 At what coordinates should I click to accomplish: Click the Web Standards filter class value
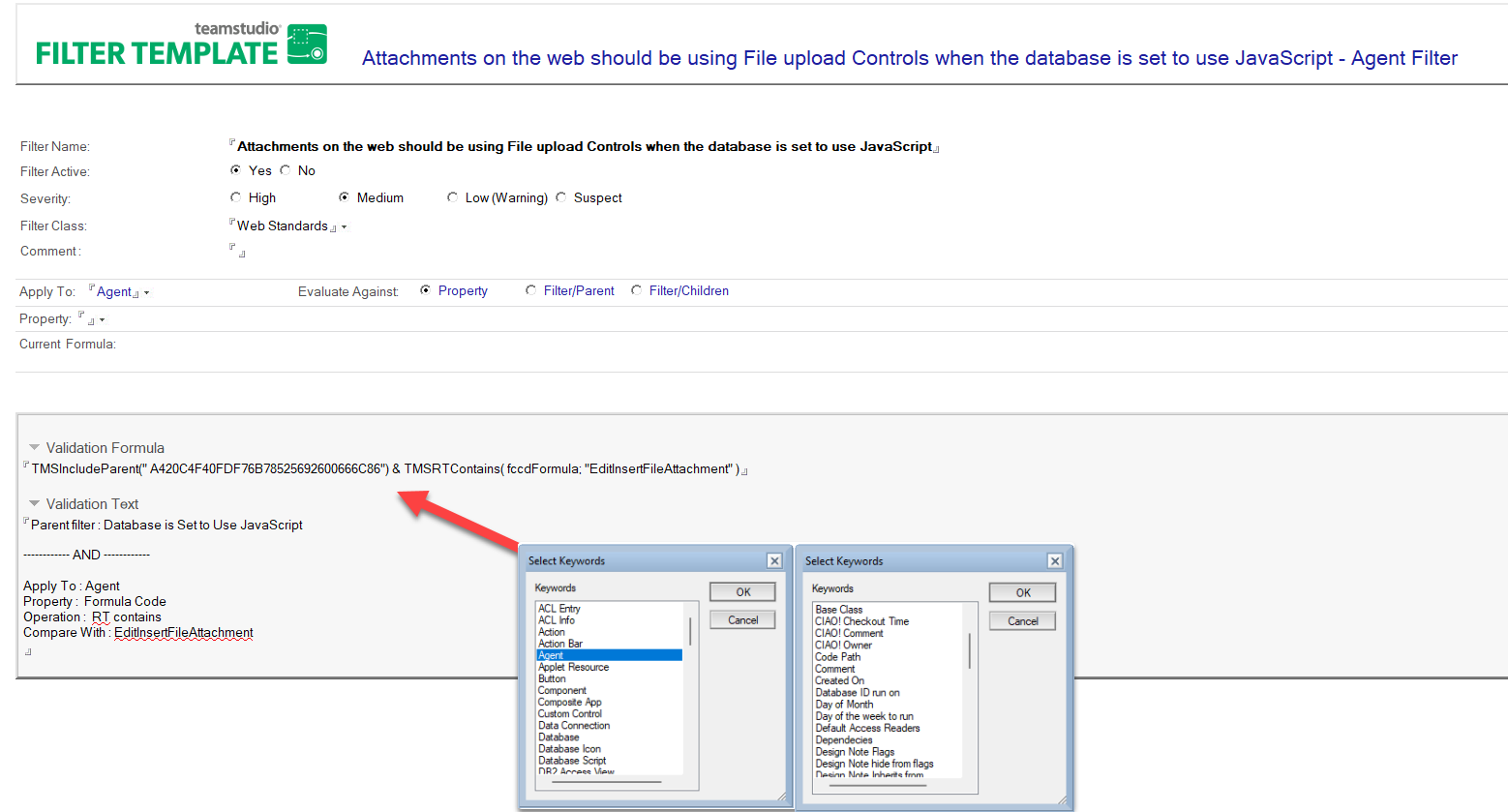click(283, 226)
